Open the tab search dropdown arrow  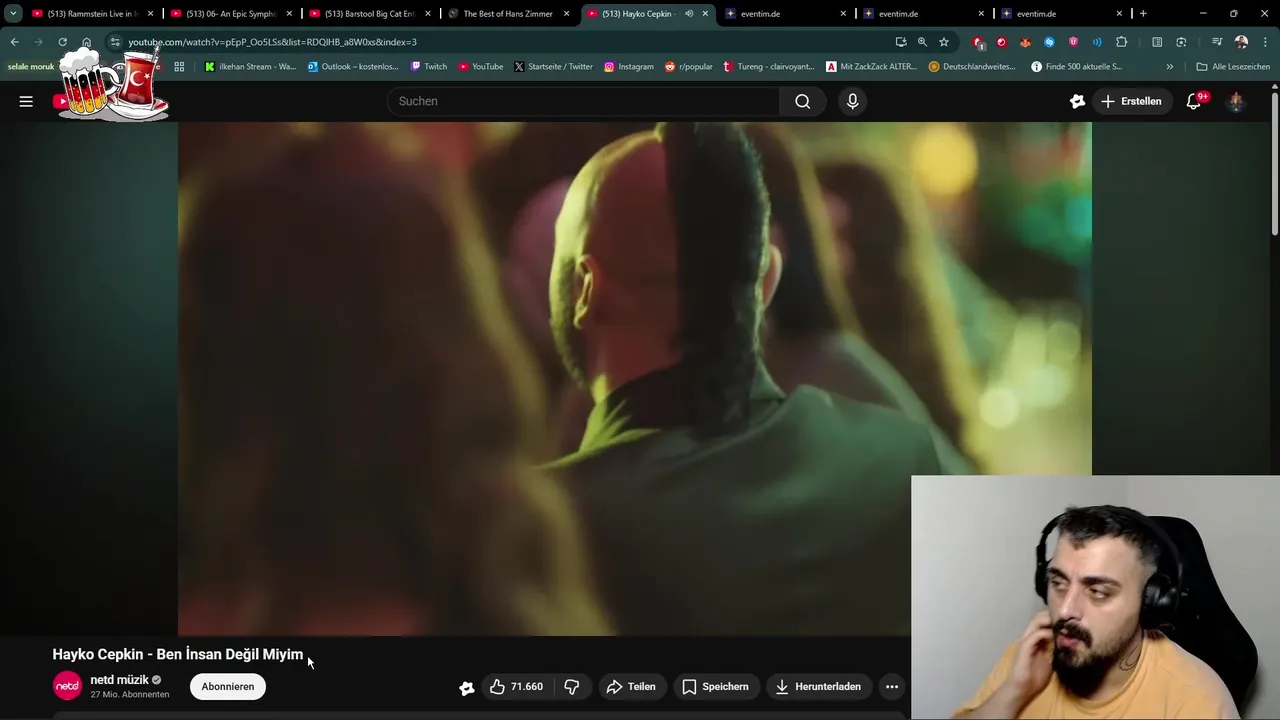click(x=13, y=14)
